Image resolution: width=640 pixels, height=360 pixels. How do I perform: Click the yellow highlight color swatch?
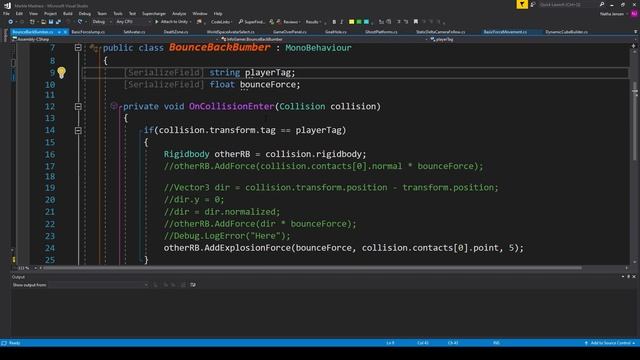coord(351,22)
